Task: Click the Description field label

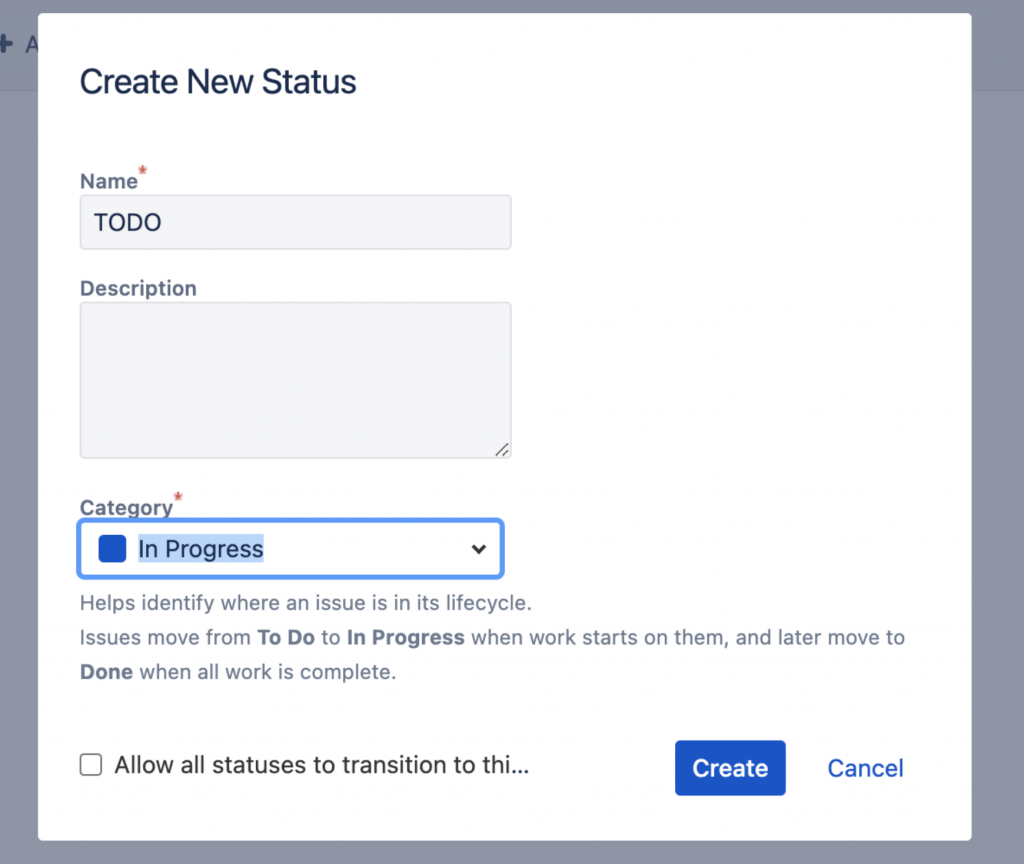Action: [x=138, y=288]
